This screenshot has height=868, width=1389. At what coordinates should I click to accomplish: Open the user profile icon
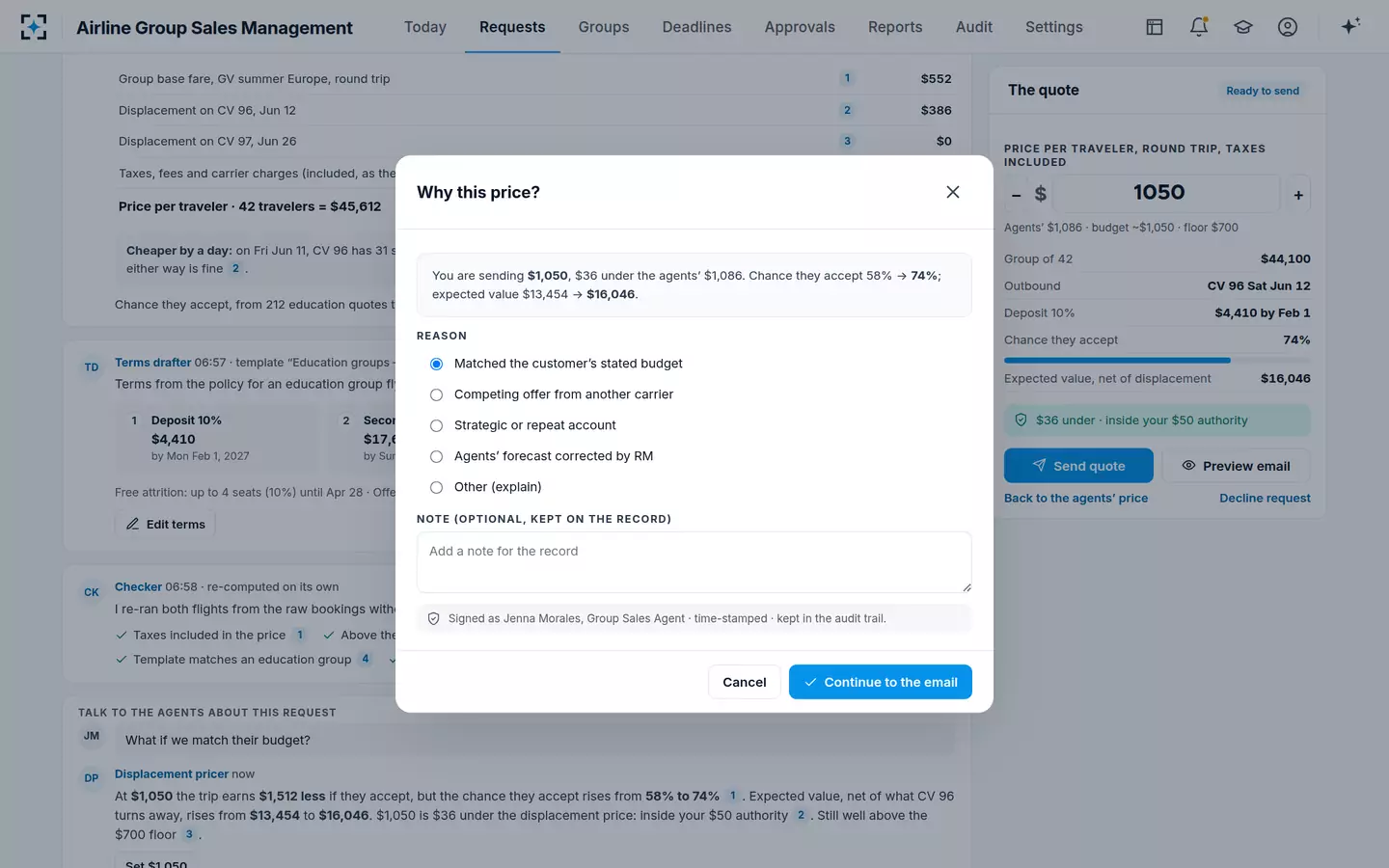pos(1288,27)
